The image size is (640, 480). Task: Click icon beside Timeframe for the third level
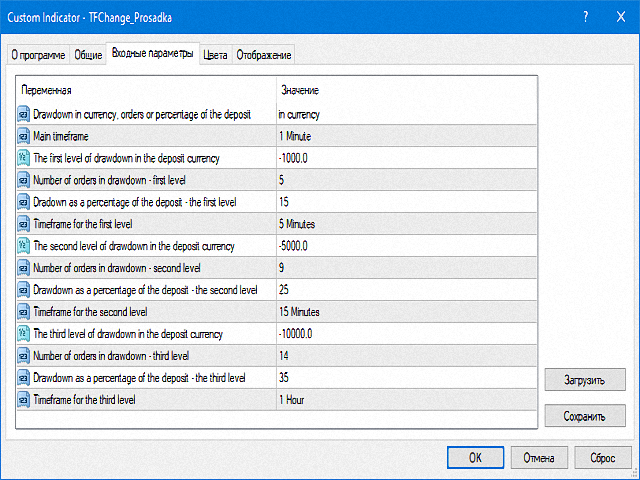click(x=24, y=400)
